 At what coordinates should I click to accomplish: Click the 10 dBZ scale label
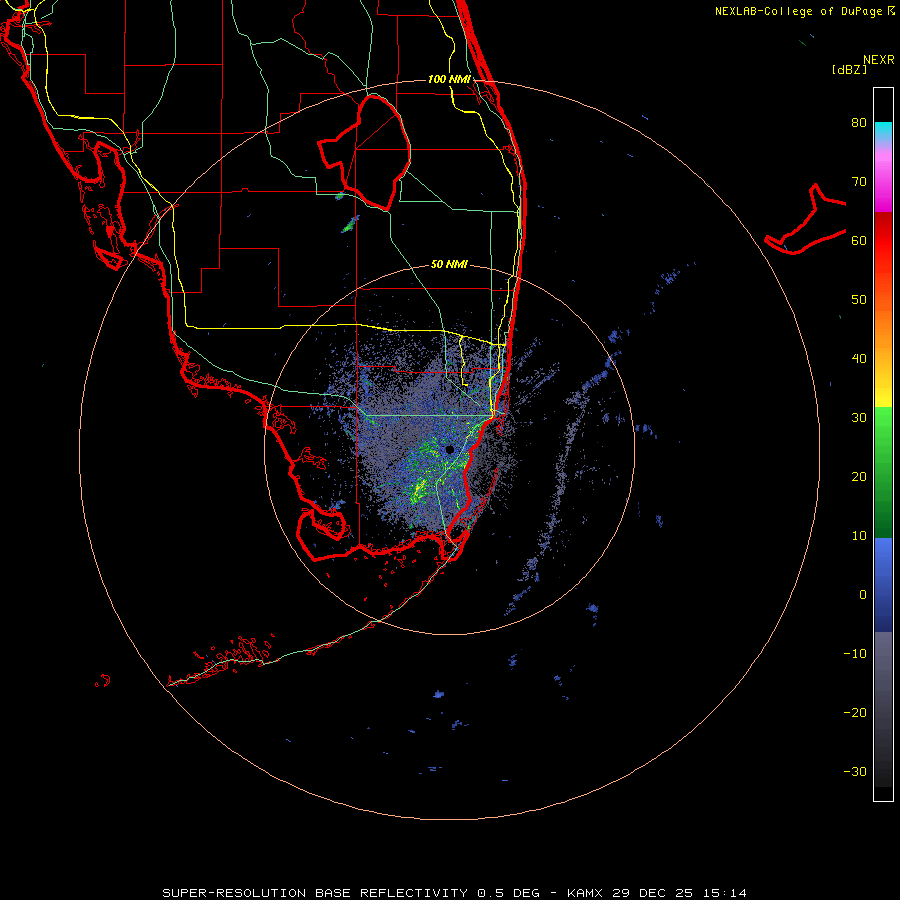(859, 536)
